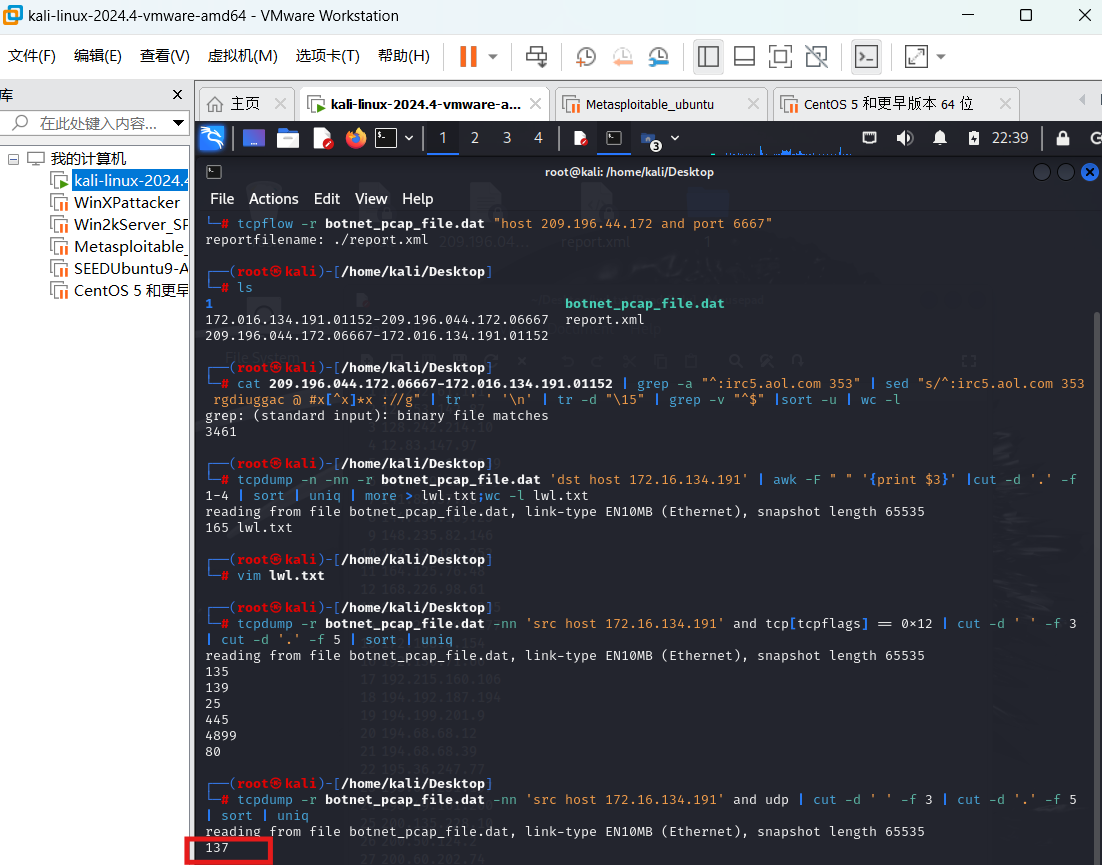Open the snapshot manager
The width and height of the screenshot is (1102, 866).
(x=659, y=56)
